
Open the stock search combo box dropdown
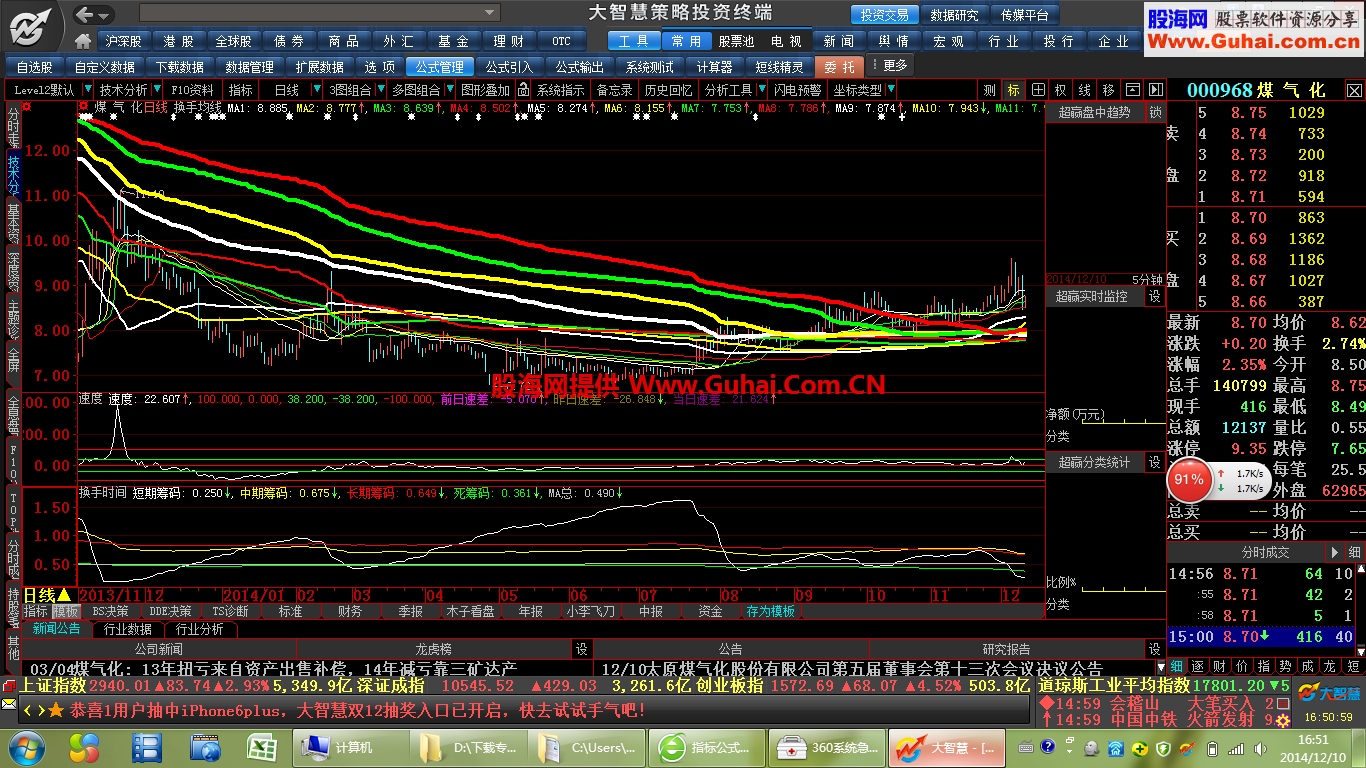(x=489, y=13)
